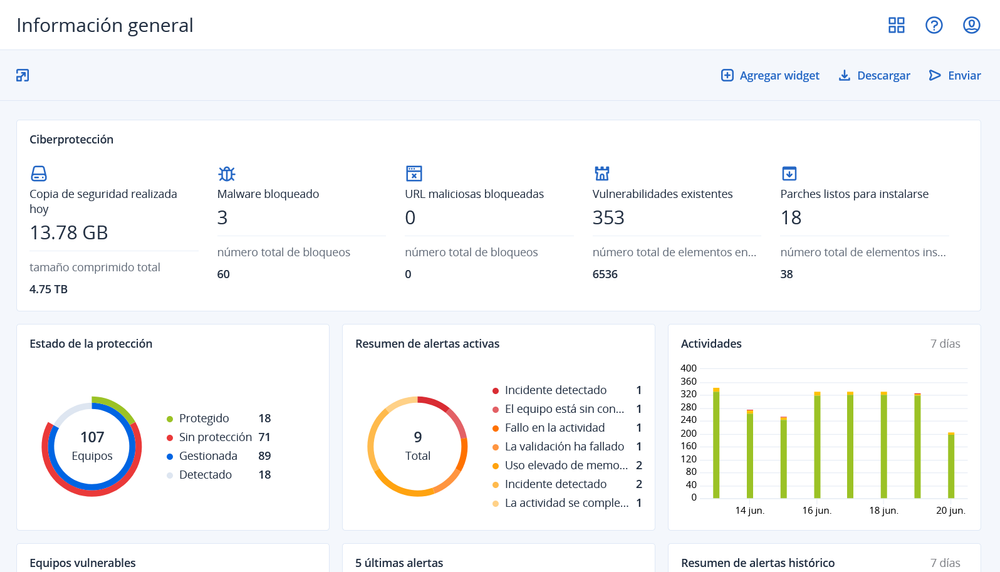Open the Uso elevado de memoria alert row
Screen dimensions: 1000x572
(565, 465)
